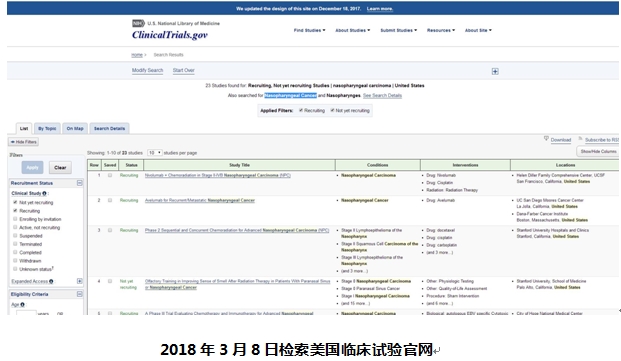Open the studies per page dropdown
This screenshot has height=361, width=621.
[154, 152]
